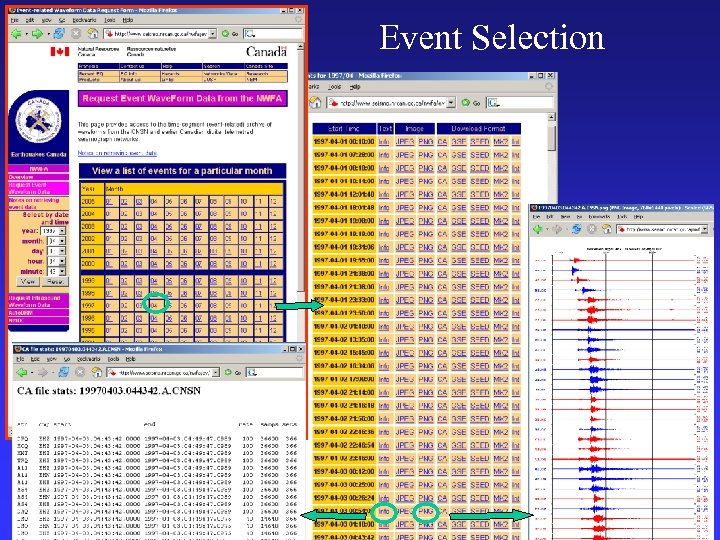Viewport: 720px width, 540px height.
Task: Open JPEG link for 1997-04-01 07:28:00 event
Action: pos(405,155)
